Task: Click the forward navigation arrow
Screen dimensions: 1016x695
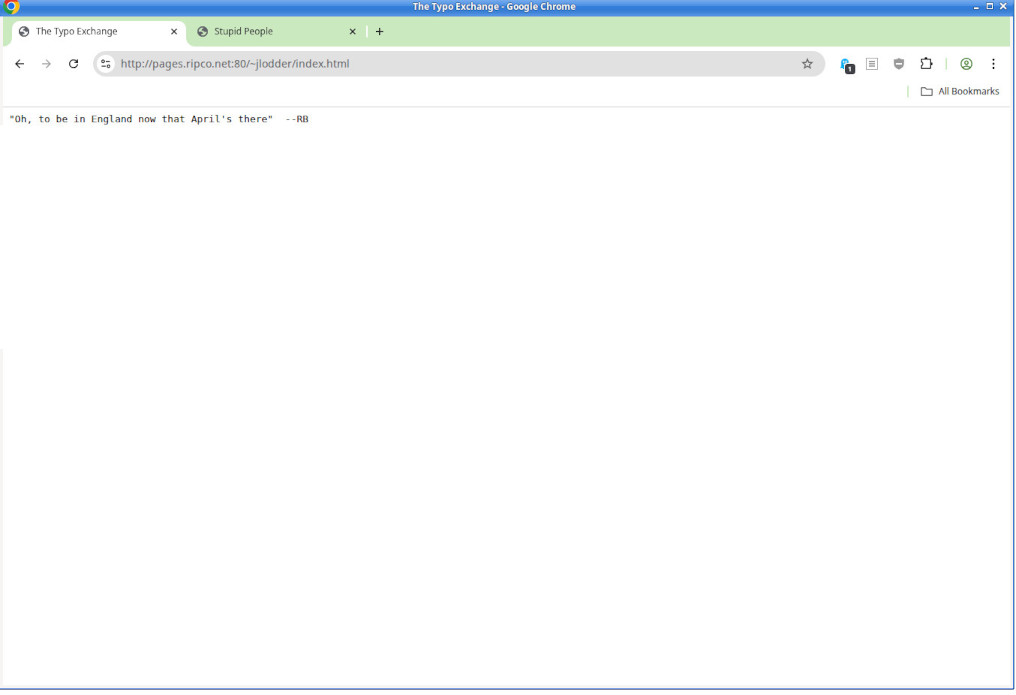Action: click(x=46, y=64)
